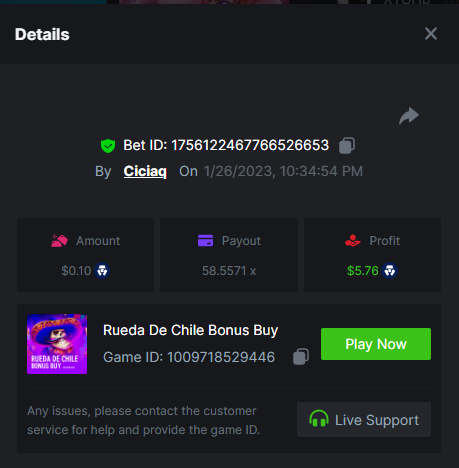Viewport: 459px width, 468px height.
Task: Copy the Game ID with the copy icon
Action: coord(301,357)
